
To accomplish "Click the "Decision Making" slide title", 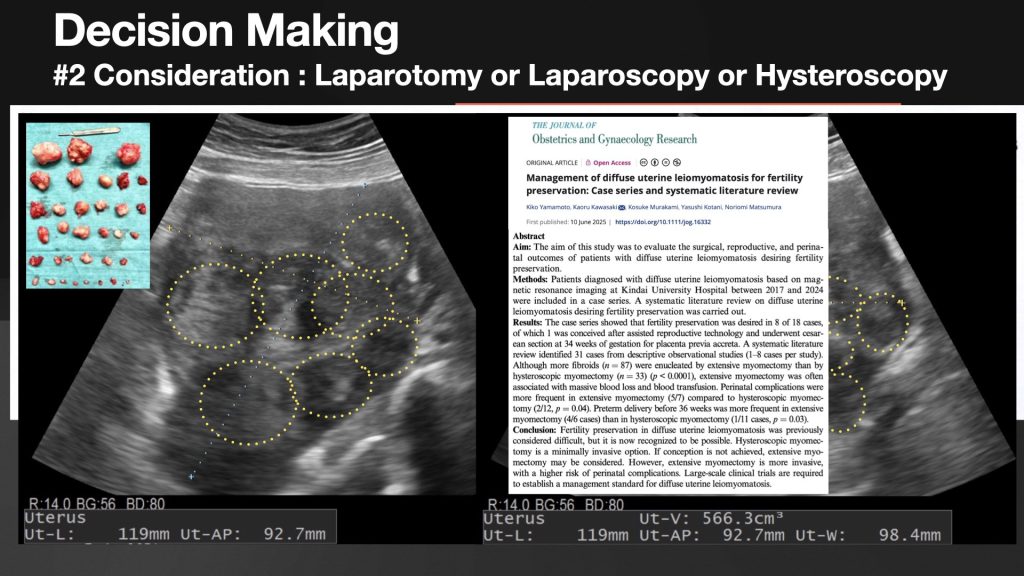I will coord(226,31).
